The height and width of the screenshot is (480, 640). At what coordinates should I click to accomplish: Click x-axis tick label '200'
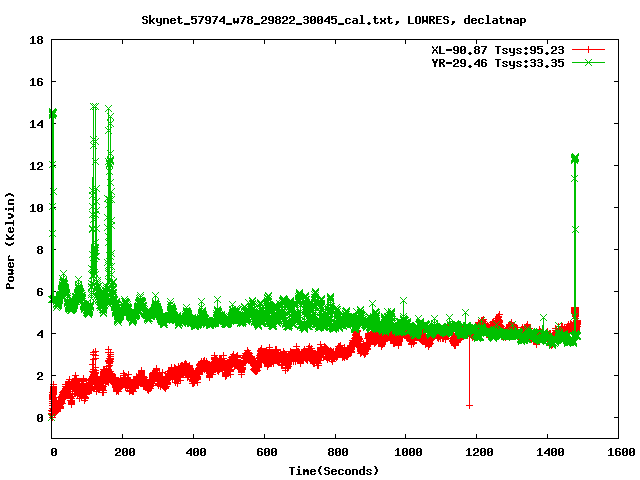[x=124, y=452]
